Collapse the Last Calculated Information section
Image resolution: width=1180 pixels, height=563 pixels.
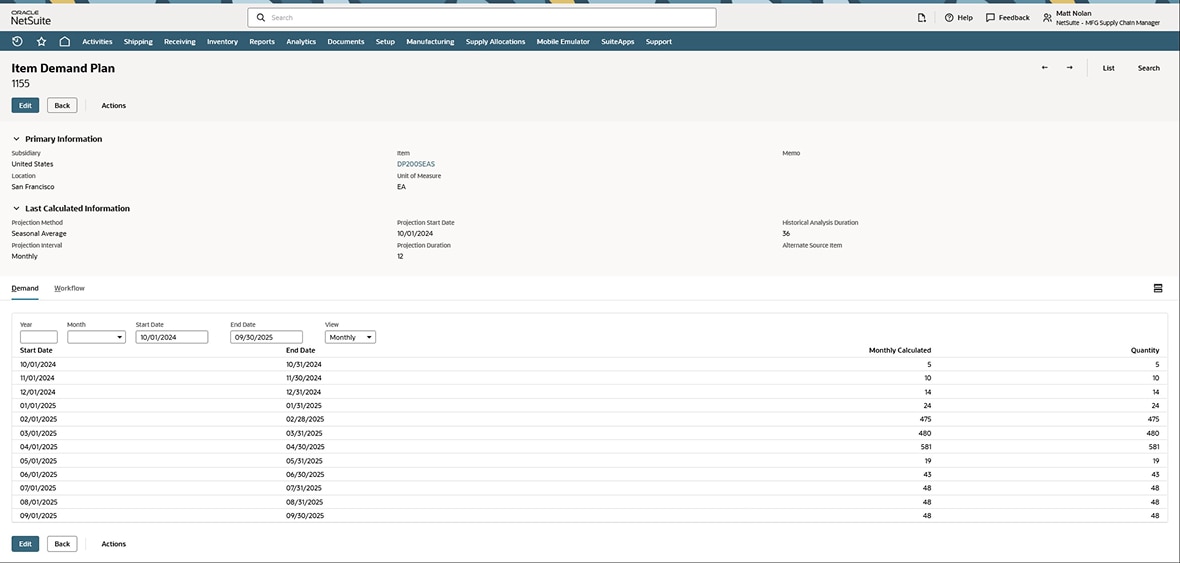pyautogui.click(x=16, y=208)
